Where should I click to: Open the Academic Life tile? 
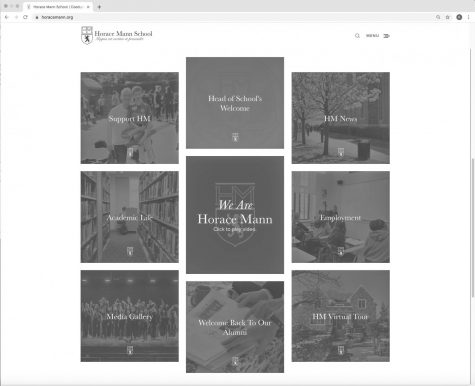[x=130, y=217]
